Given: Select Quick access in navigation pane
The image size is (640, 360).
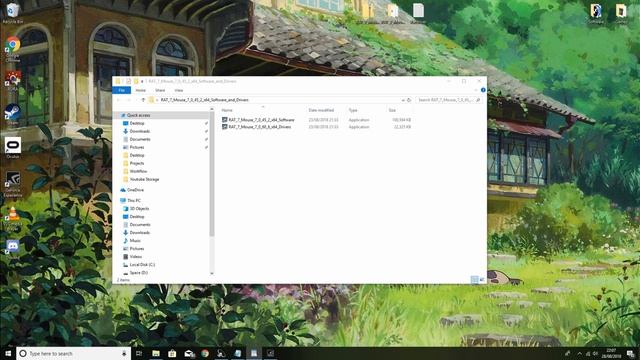Looking at the screenshot, I should [x=138, y=116].
